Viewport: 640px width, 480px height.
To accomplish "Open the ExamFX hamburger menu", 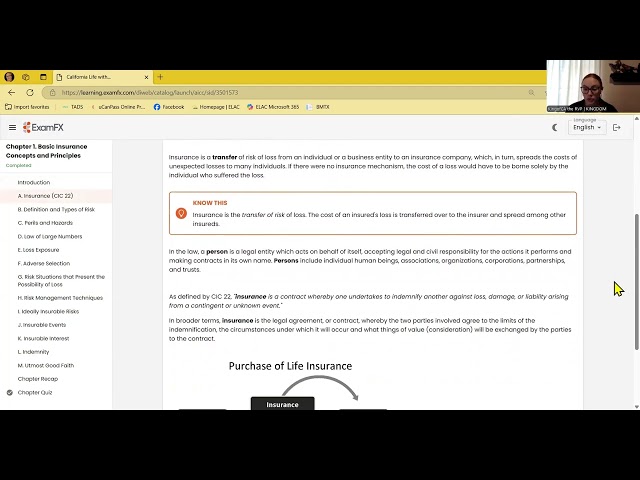I will [x=12, y=127].
